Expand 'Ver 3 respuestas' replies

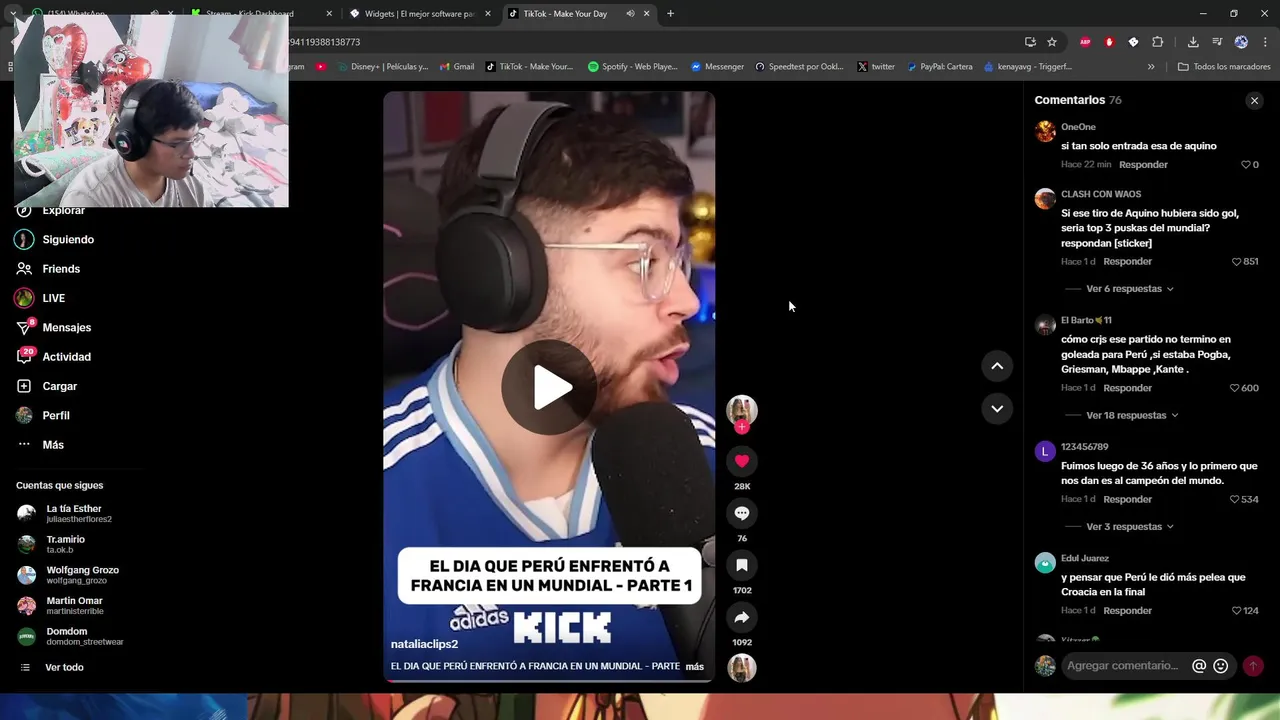pyautogui.click(x=1130, y=527)
